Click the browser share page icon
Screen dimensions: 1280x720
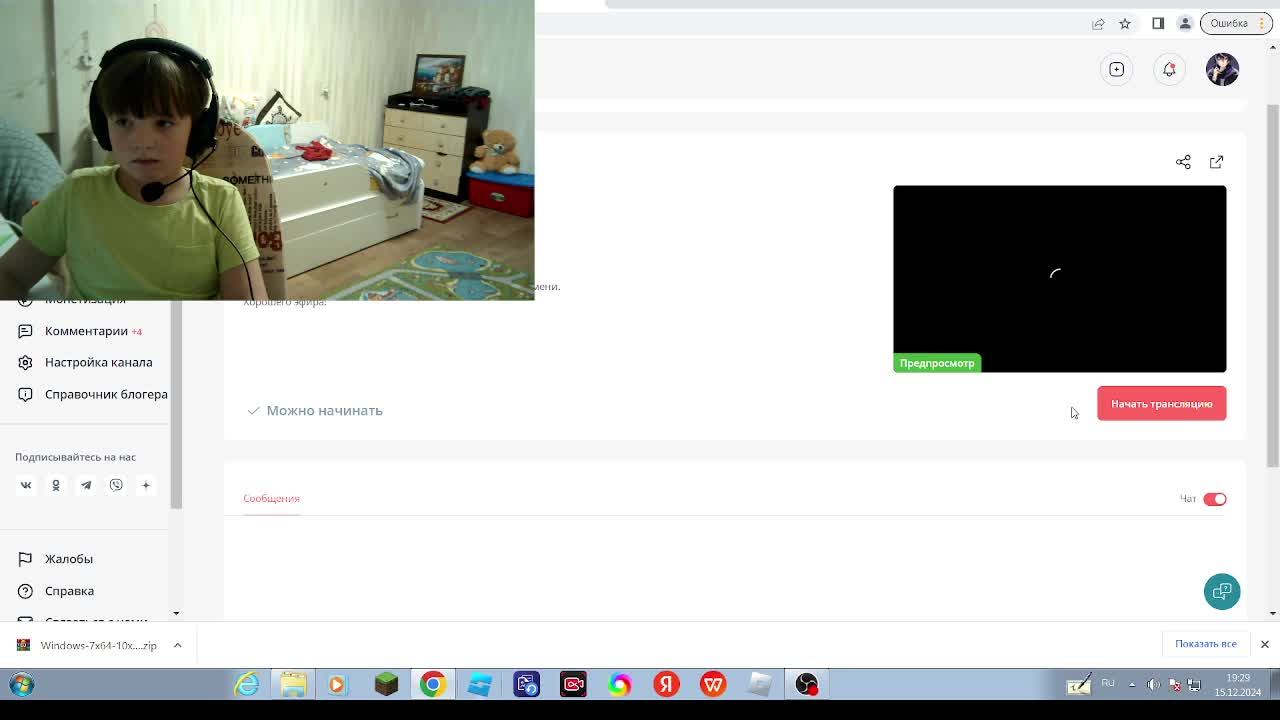click(1098, 23)
